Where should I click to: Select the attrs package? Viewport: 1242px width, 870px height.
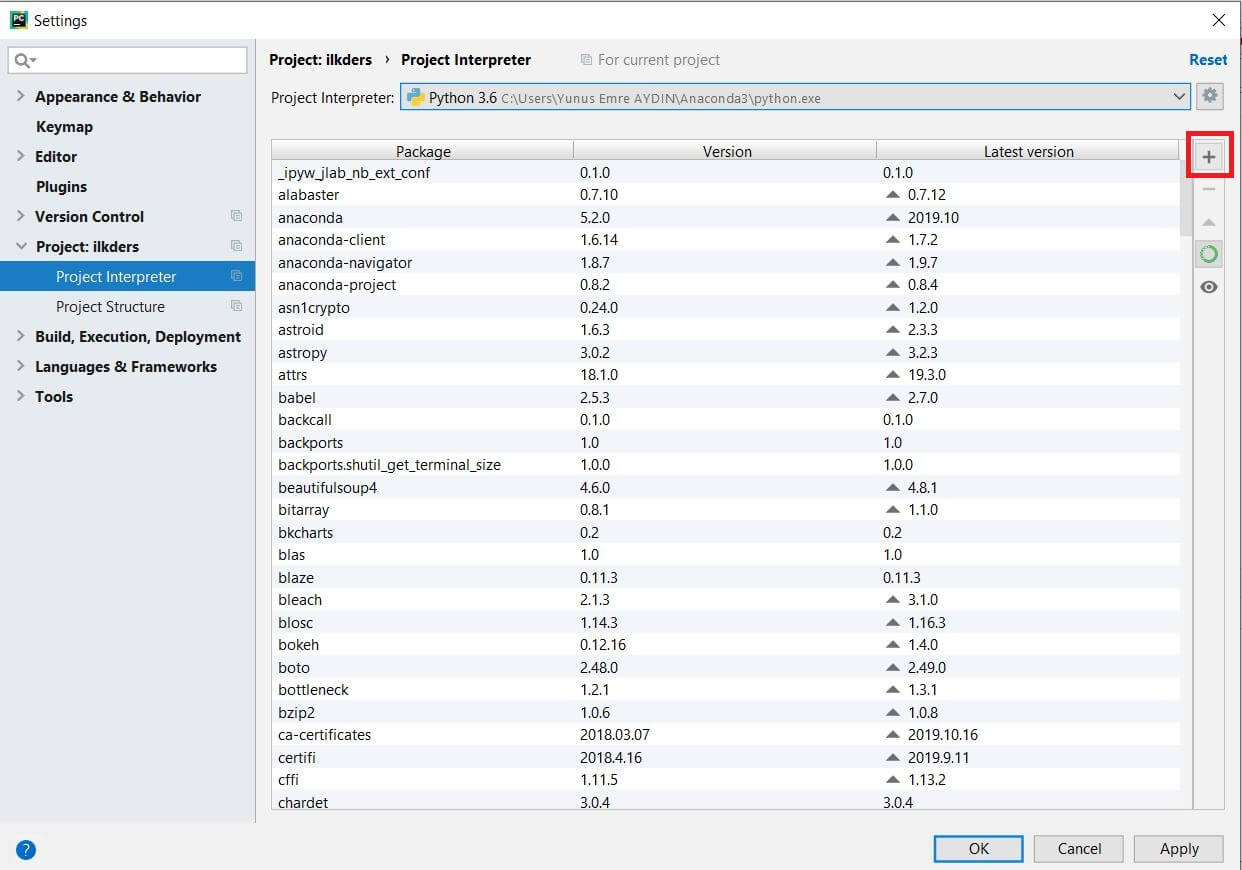point(726,375)
